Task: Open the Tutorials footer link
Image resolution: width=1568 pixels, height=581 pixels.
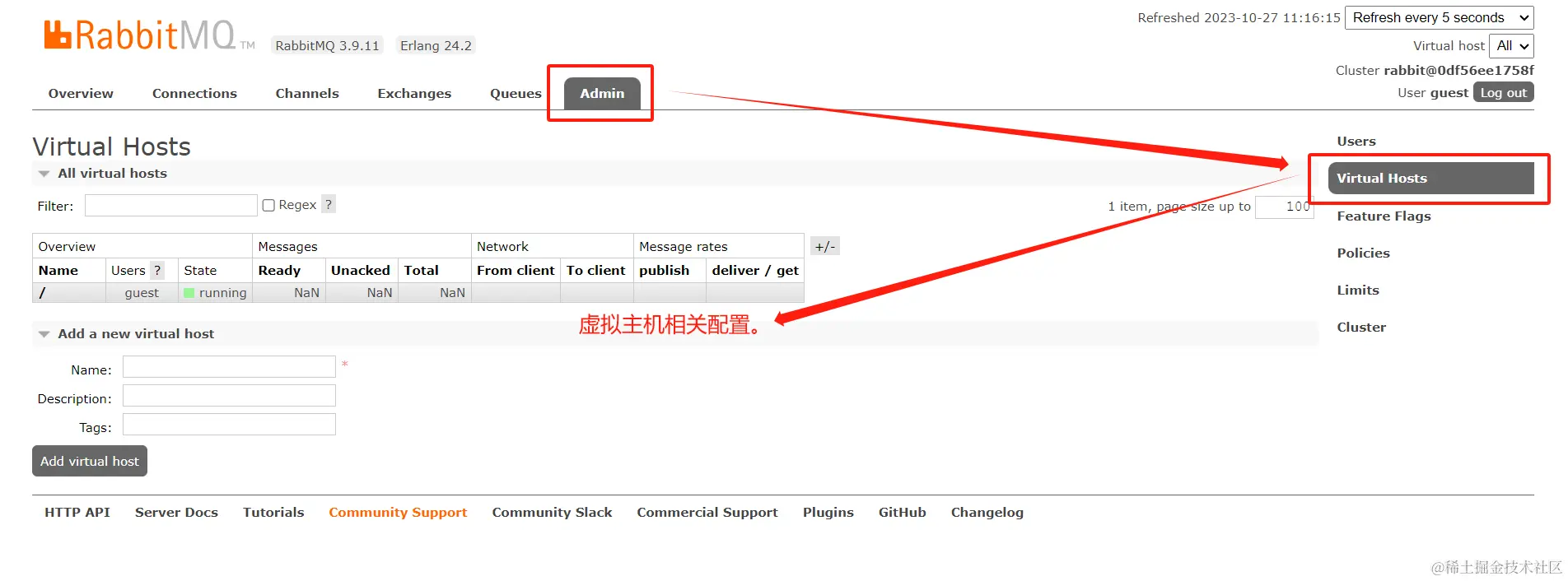Action: click(273, 512)
